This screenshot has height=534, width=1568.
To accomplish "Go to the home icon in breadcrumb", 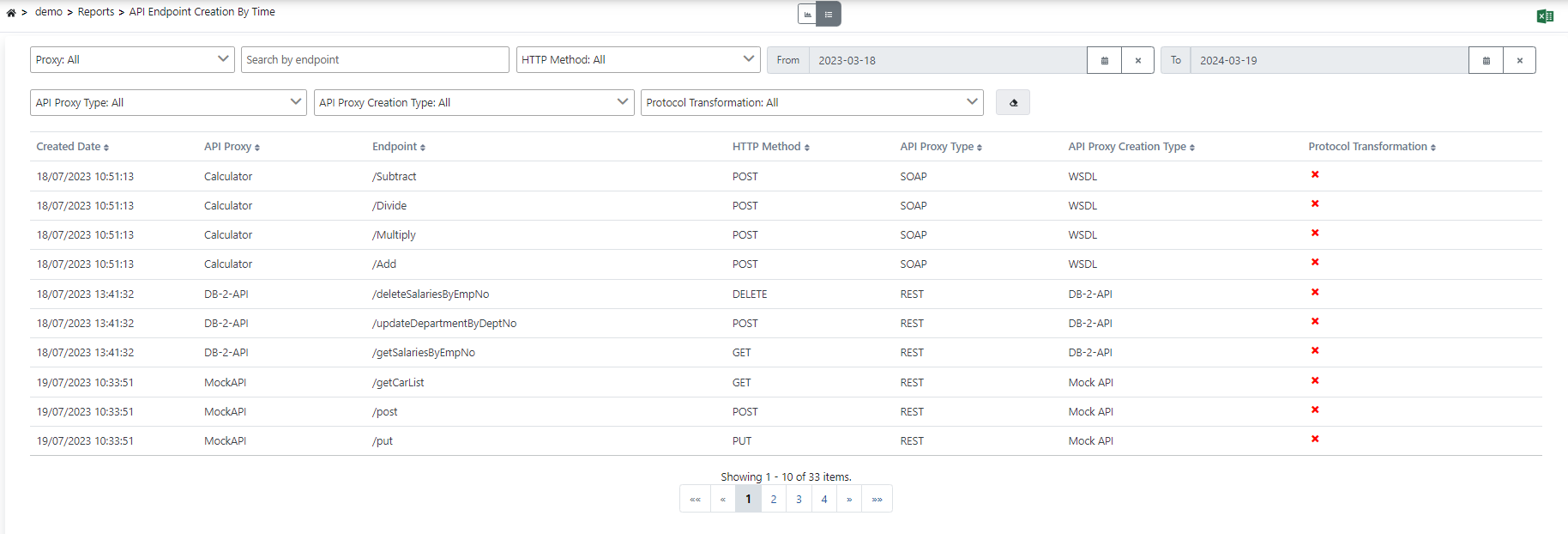I will (11, 12).
